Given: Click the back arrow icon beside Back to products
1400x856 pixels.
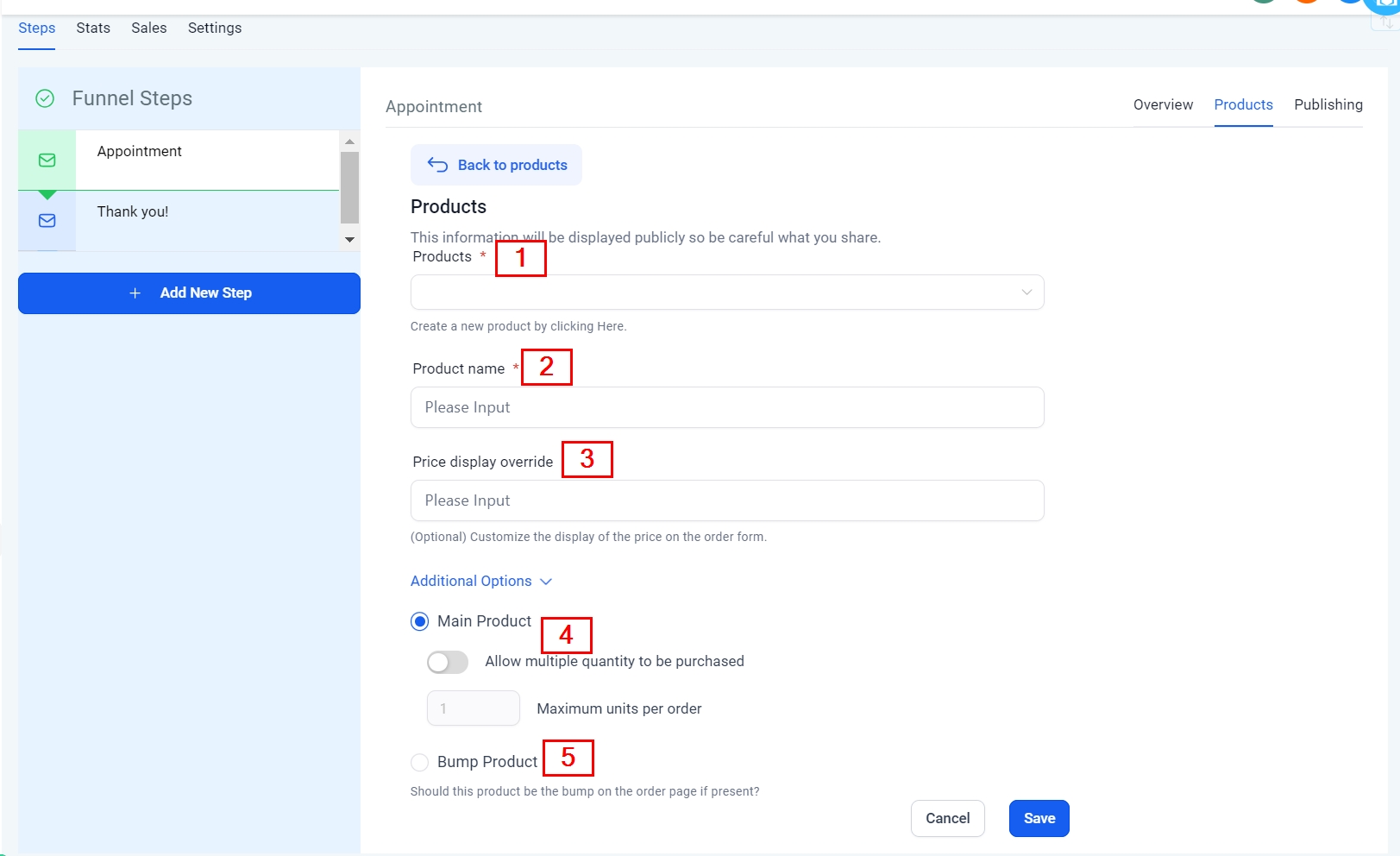Looking at the screenshot, I should (x=437, y=165).
